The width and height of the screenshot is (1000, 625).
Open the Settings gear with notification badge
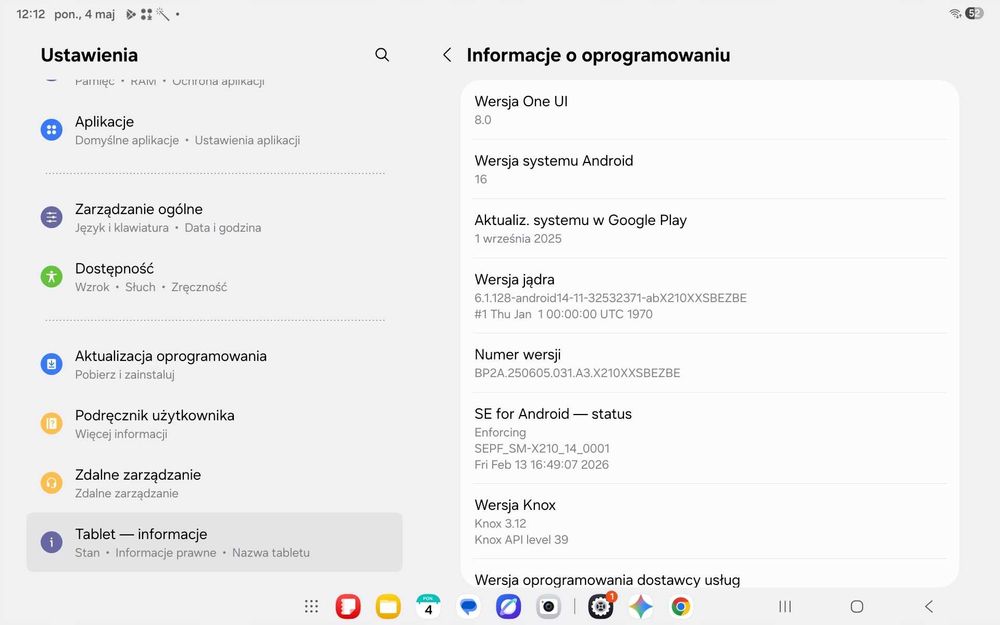click(x=601, y=607)
